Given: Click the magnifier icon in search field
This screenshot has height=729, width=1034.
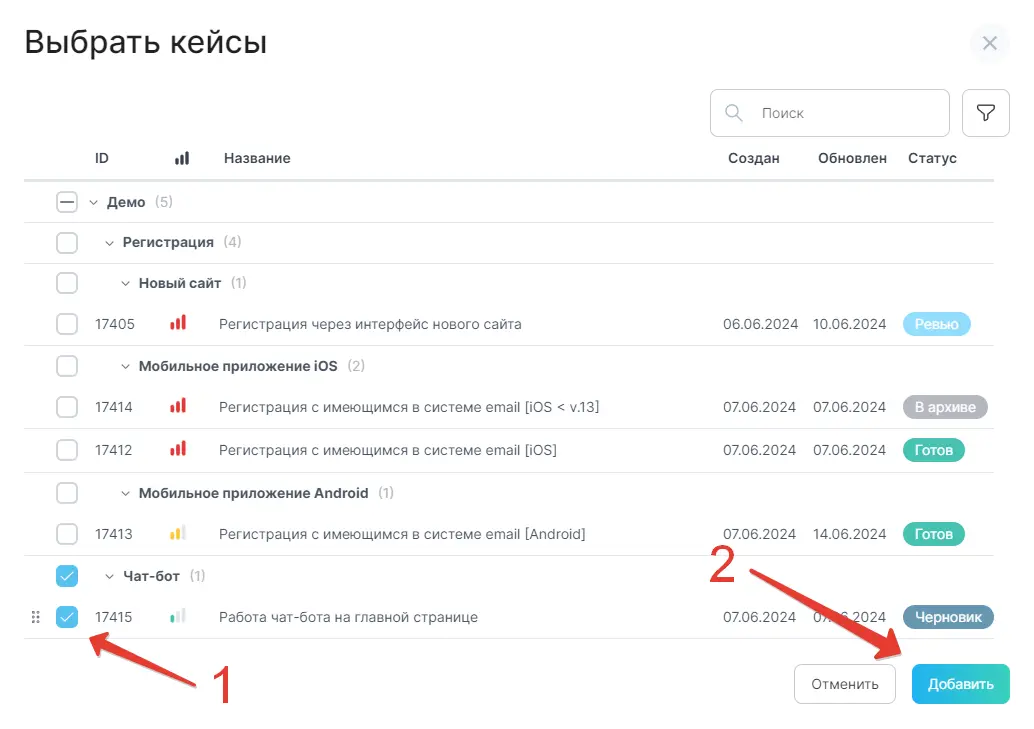Looking at the screenshot, I should click(734, 113).
